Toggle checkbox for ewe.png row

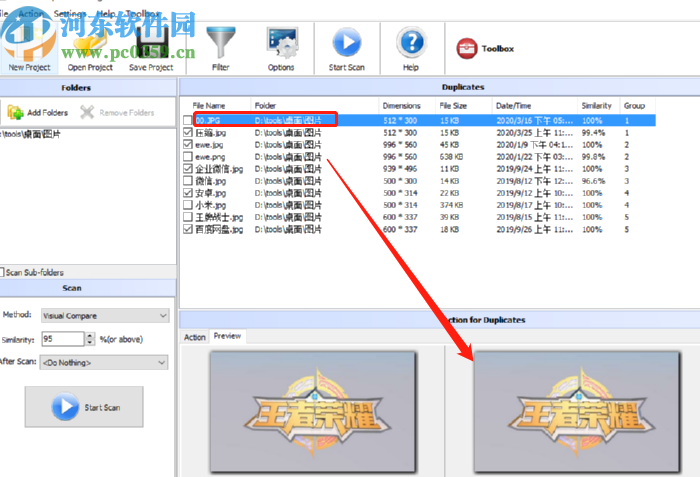pos(188,157)
